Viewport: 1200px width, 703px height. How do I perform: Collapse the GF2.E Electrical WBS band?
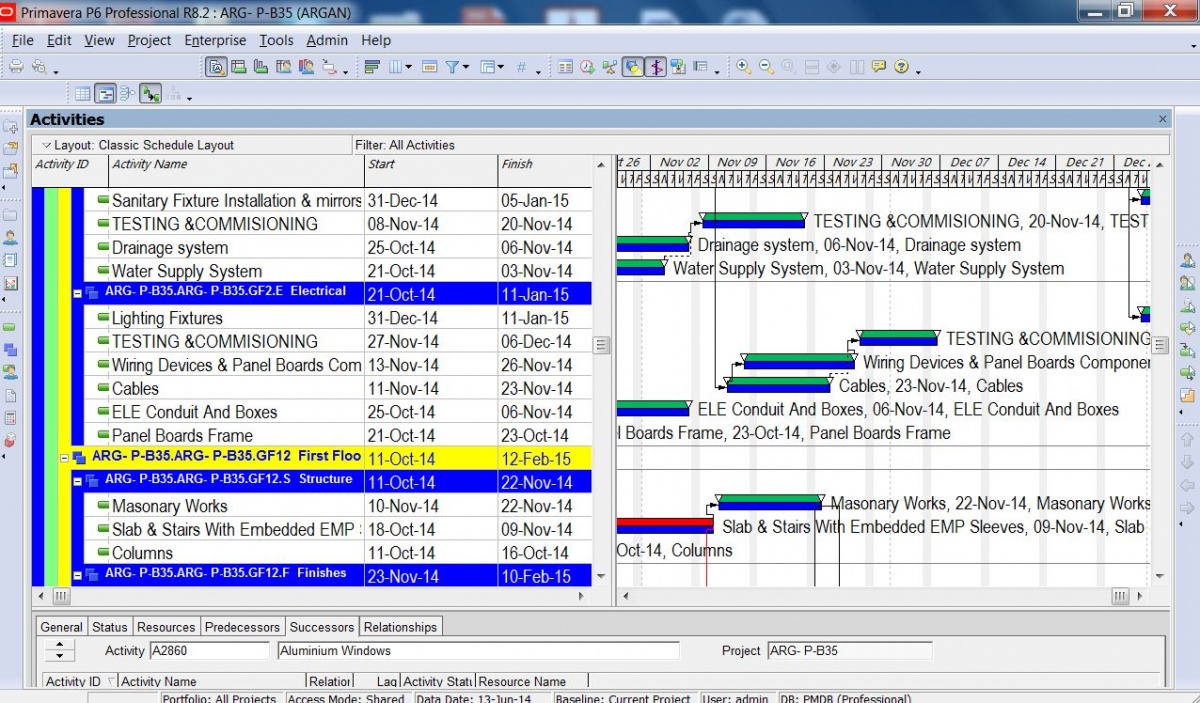(77, 294)
